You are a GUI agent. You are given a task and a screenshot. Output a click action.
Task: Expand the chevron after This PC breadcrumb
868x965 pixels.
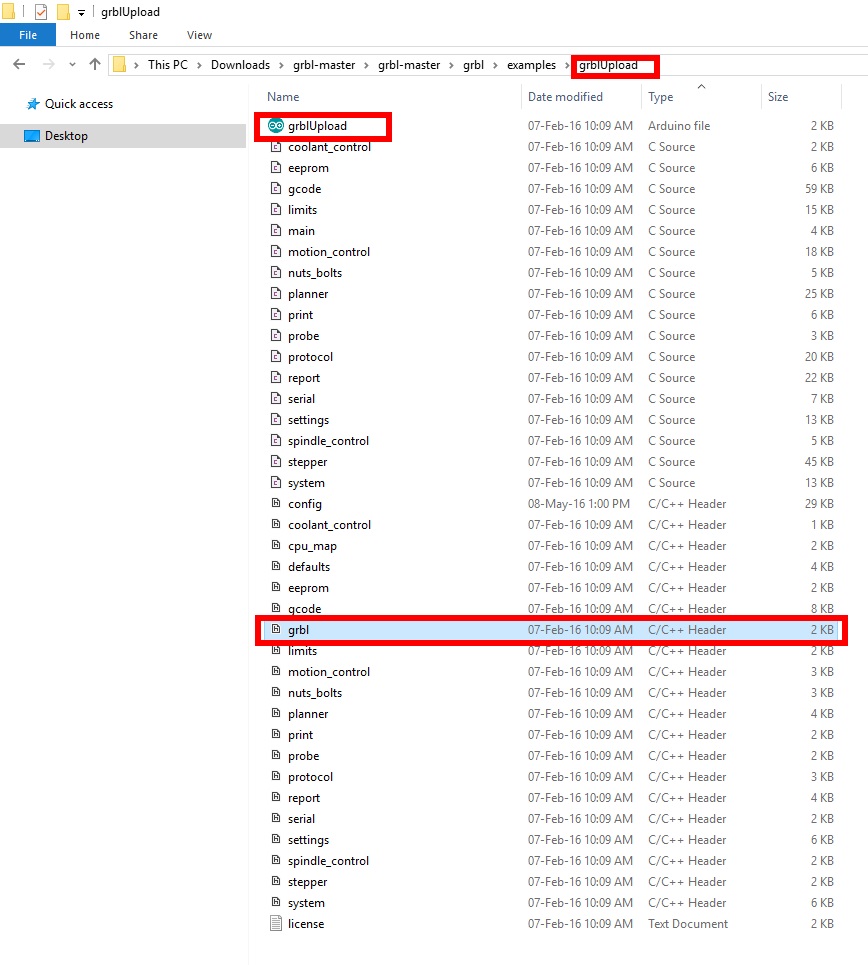pyautogui.click(x=200, y=65)
